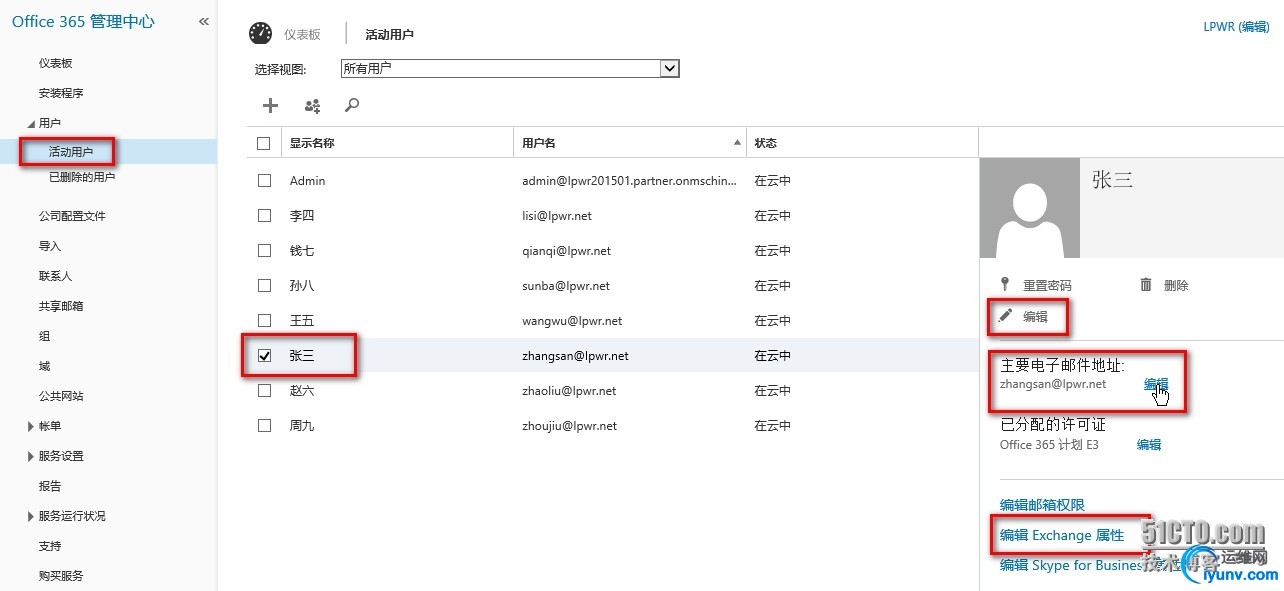1284x591 pixels.
Task: Open 组 in the sidebar
Action: click(x=45, y=336)
